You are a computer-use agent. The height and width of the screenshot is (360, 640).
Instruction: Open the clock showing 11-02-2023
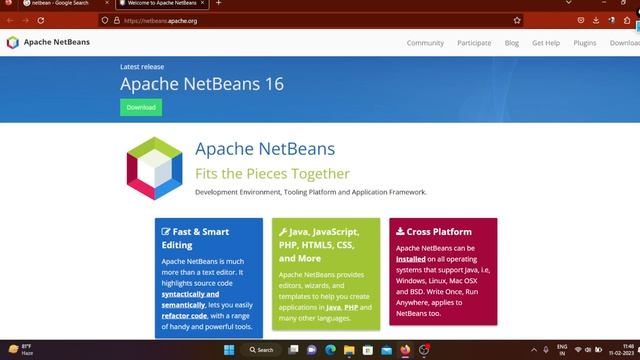pyautogui.click(x=622, y=350)
